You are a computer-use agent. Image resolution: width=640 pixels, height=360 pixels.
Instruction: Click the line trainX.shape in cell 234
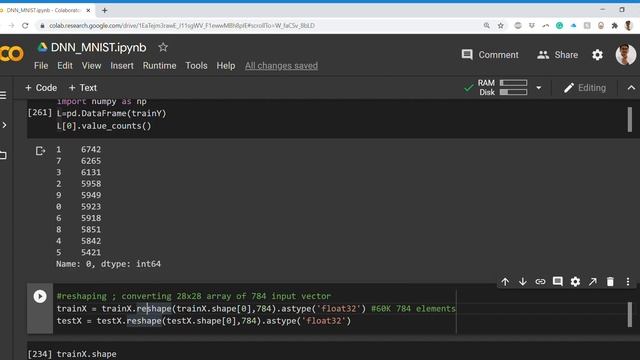coord(87,354)
